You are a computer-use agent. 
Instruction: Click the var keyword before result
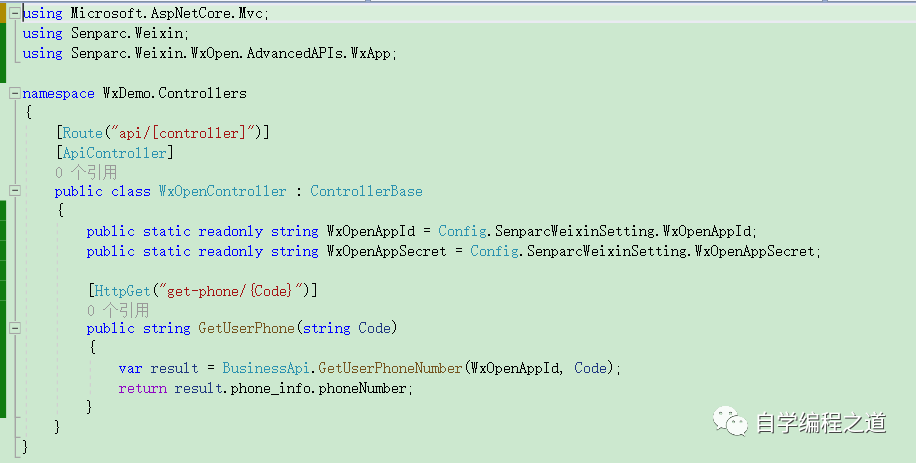coord(130,368)
